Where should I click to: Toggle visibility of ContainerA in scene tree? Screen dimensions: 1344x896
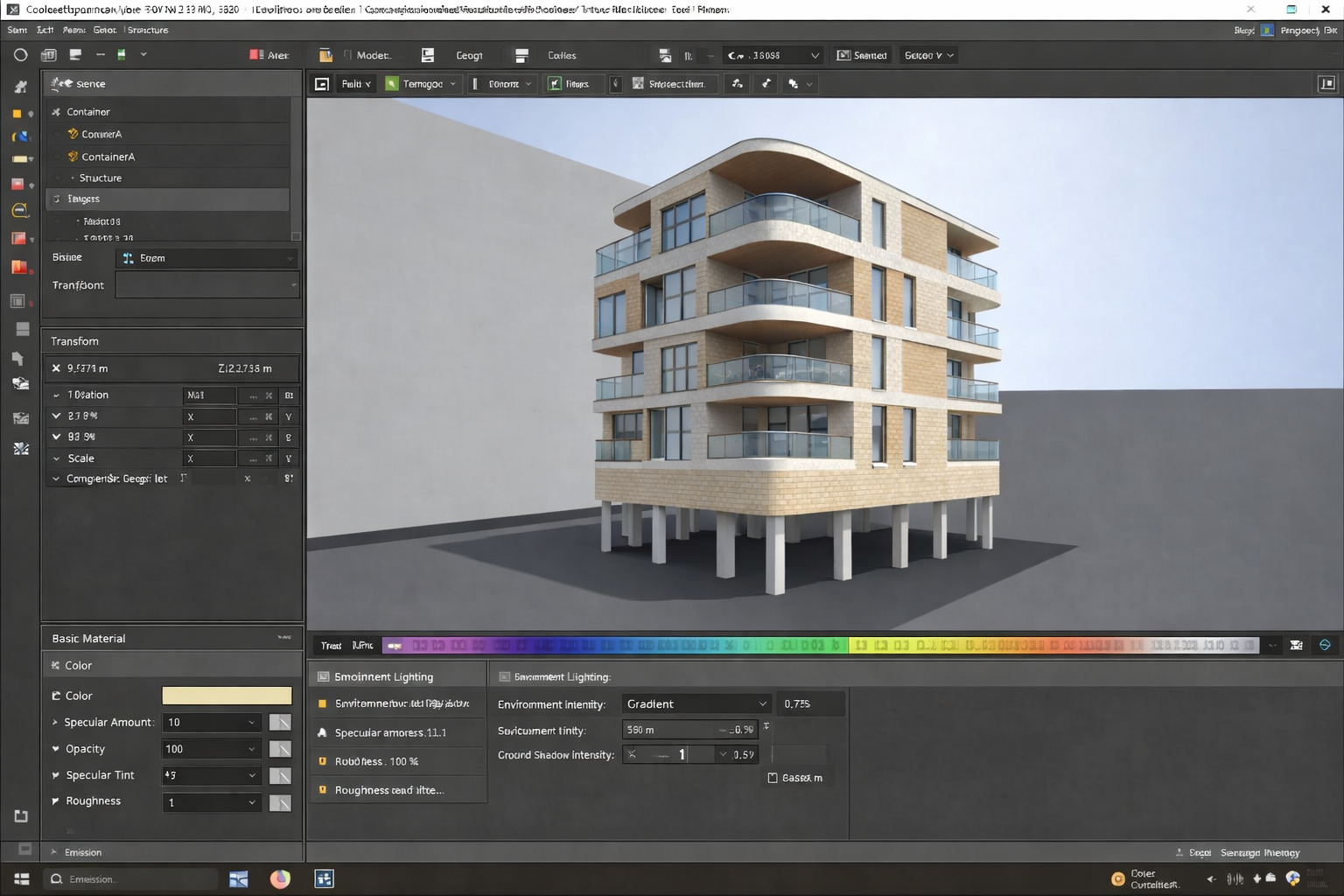pyautogui.click(x=58, y=156)
